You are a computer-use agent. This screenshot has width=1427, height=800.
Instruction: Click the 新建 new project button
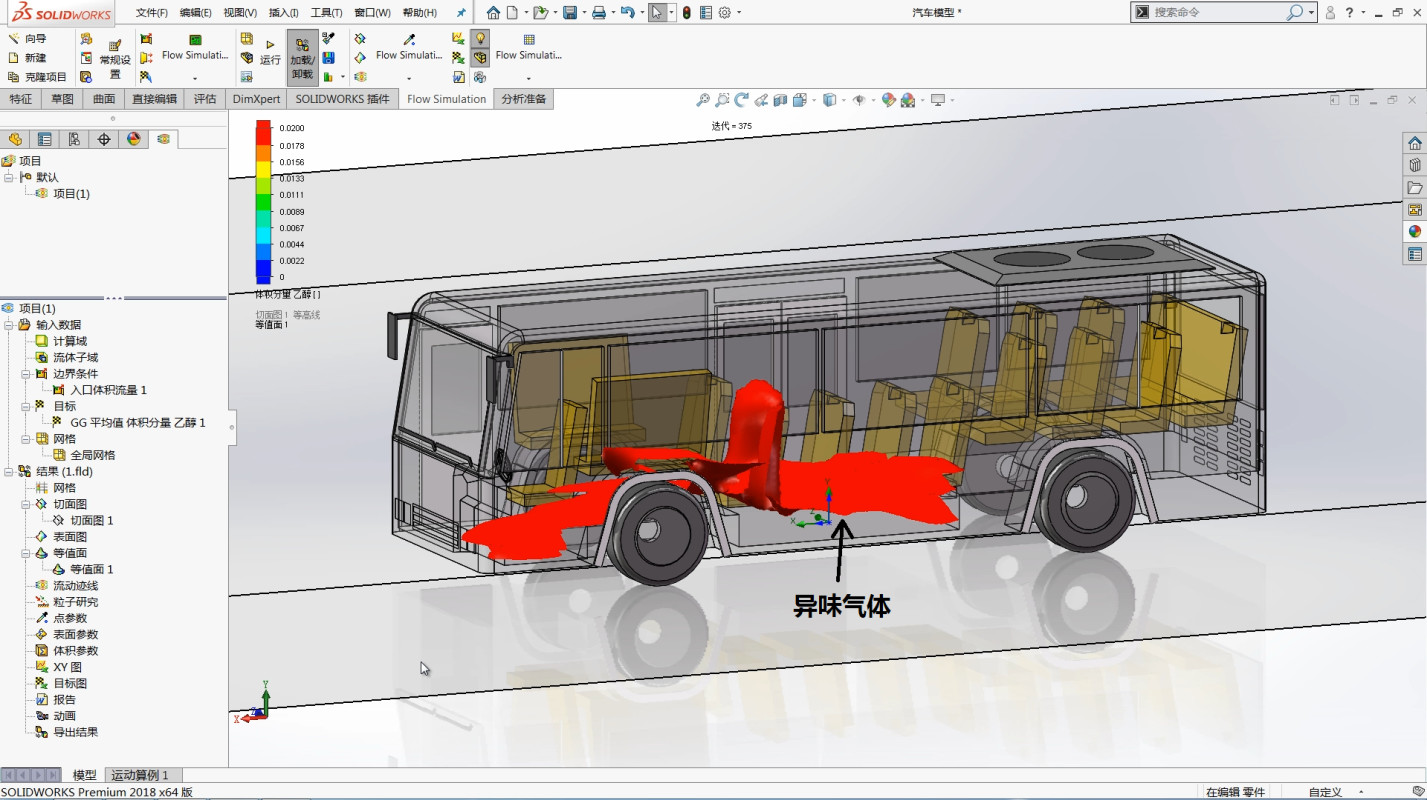28,58
